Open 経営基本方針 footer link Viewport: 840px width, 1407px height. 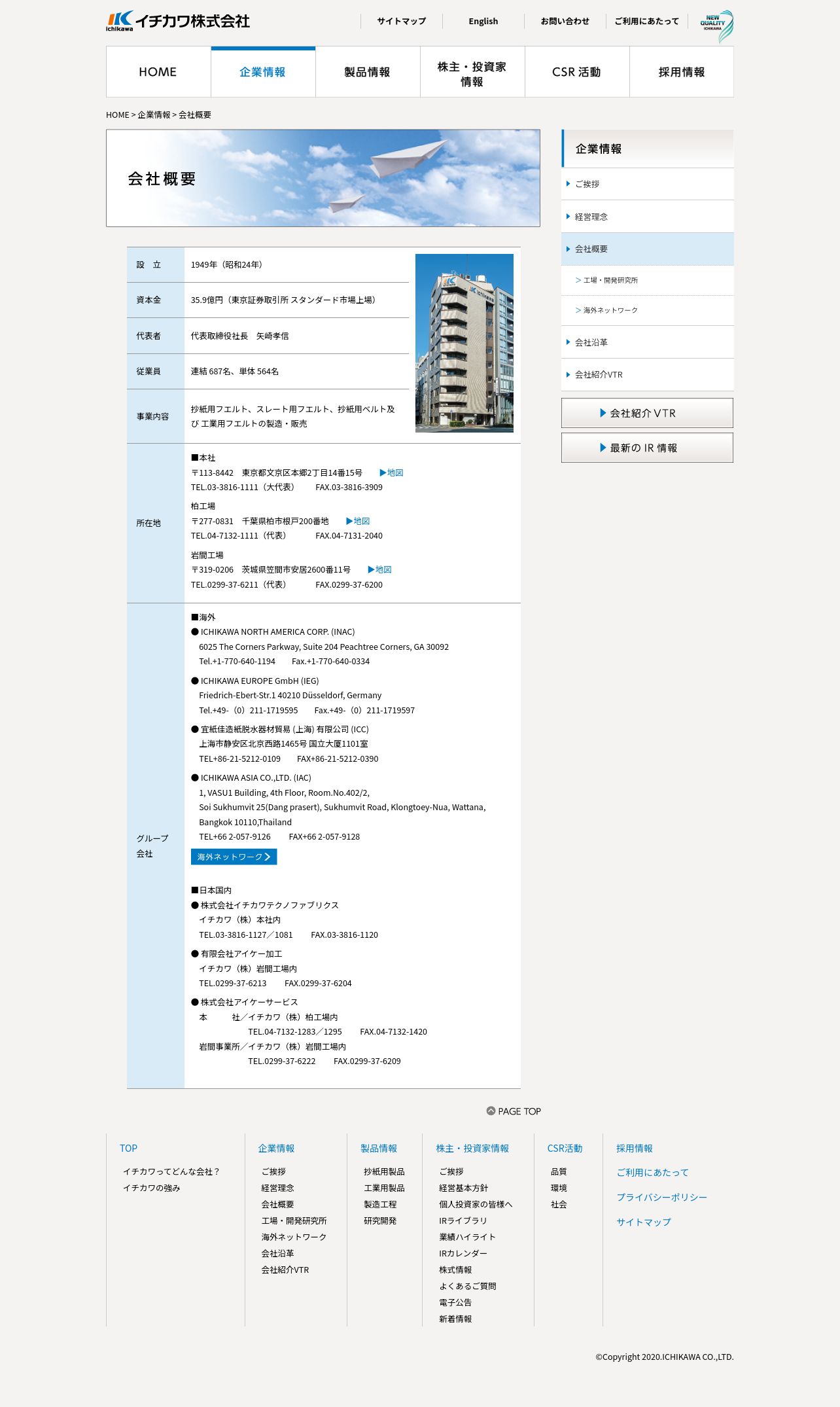point(463,1188)
